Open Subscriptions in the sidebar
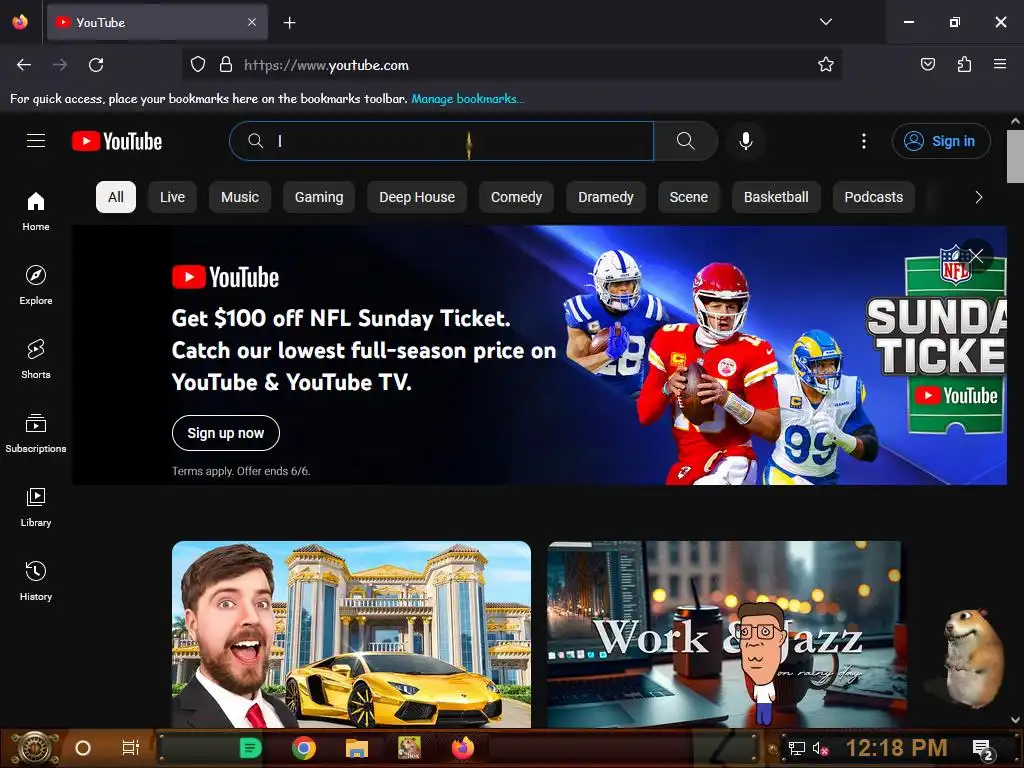This screenshot has width=1024, height=768. pos(36,433)
